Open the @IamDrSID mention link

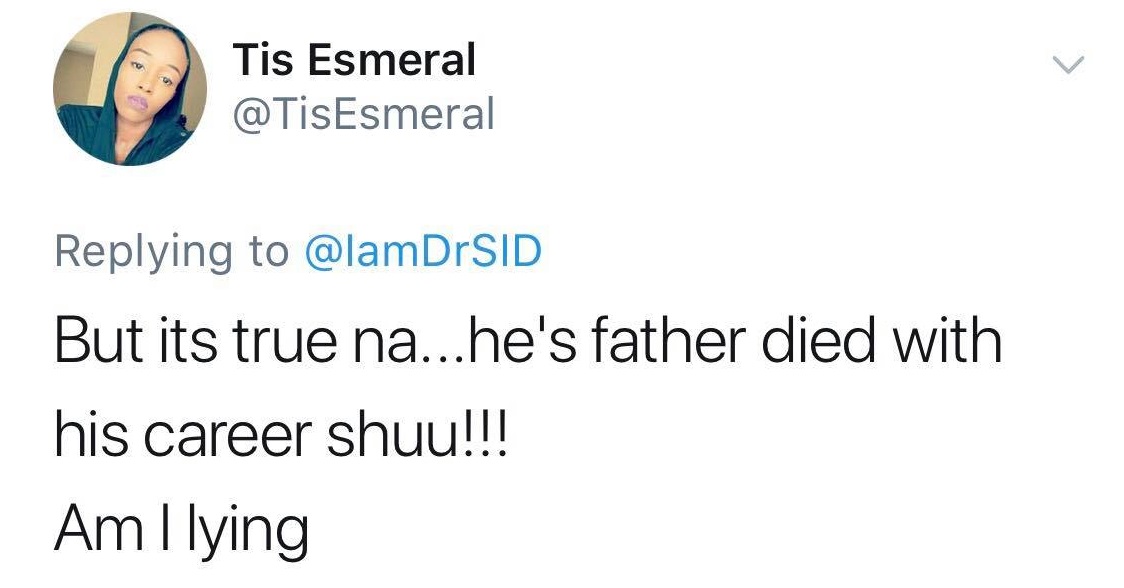(421, 251)
